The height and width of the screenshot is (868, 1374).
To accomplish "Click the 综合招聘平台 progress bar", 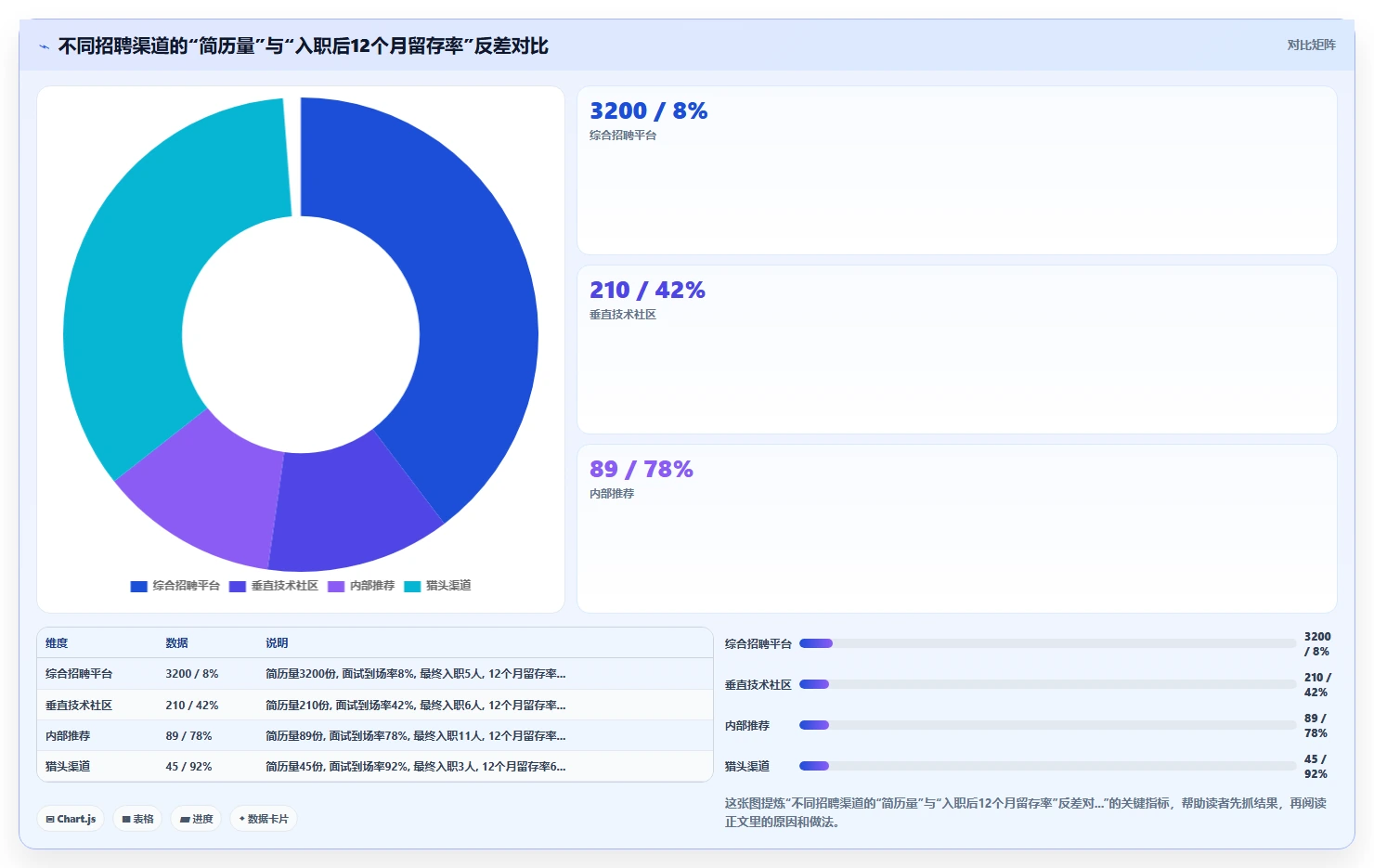I will (1047, 643).
